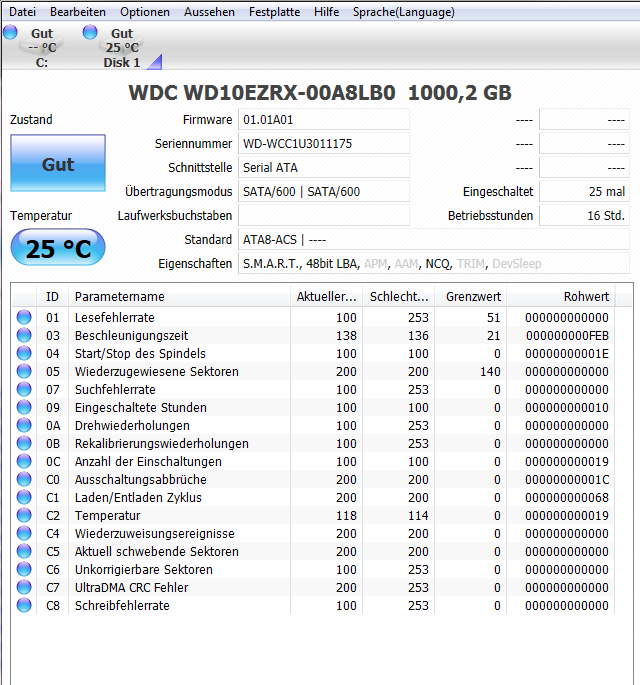This screenshot has height=685, width=640.
Task: Click status orb of Wiederzugewiesene Sektoren row
Action: coord(24,371)
